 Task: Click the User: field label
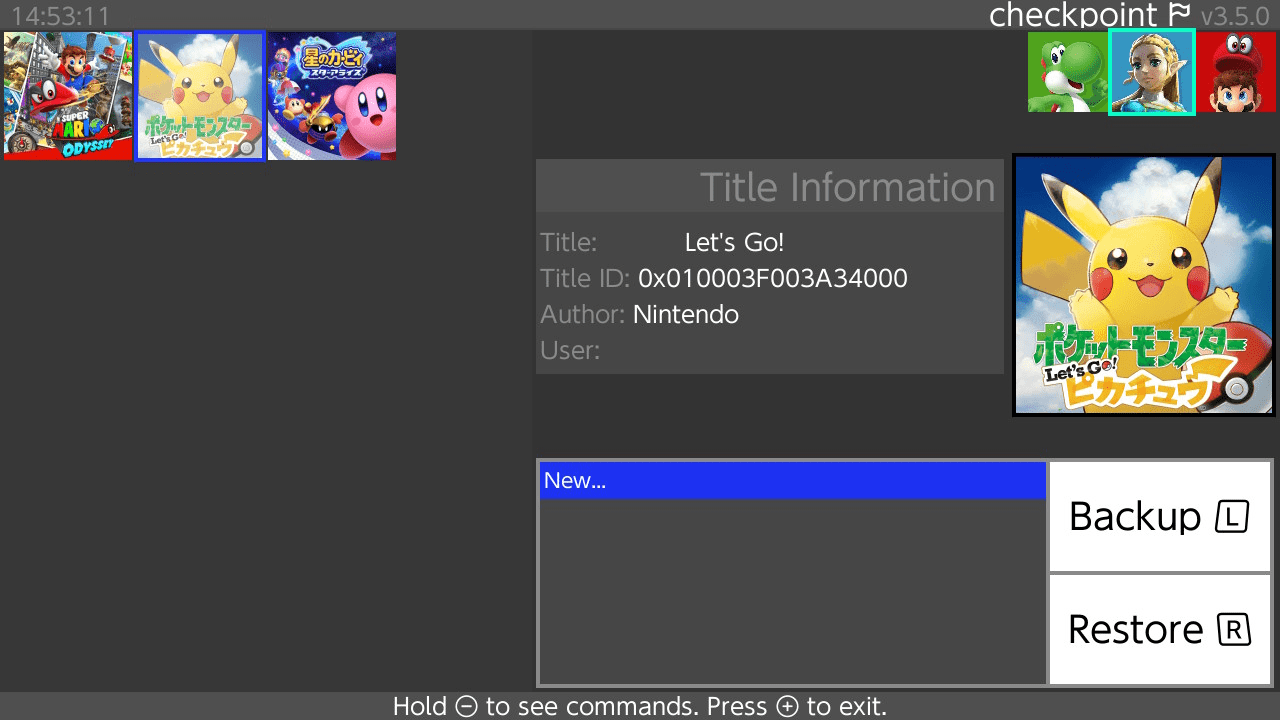click(x=570, y=350)
